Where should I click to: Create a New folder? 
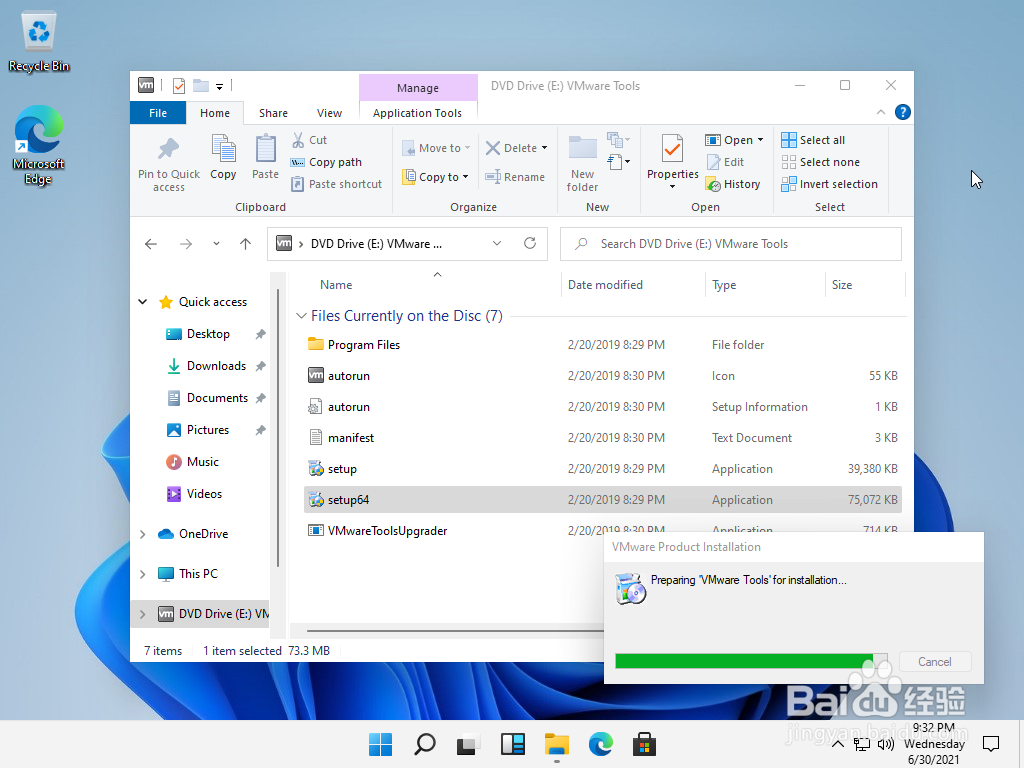point(582,163)
